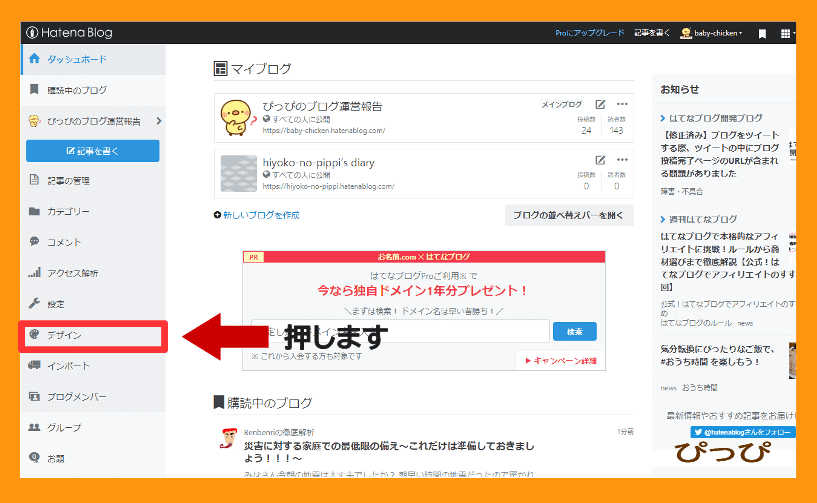Click the ID card icon for ブログメンバー
Screen dimensions: 817x503
point(34,396)
